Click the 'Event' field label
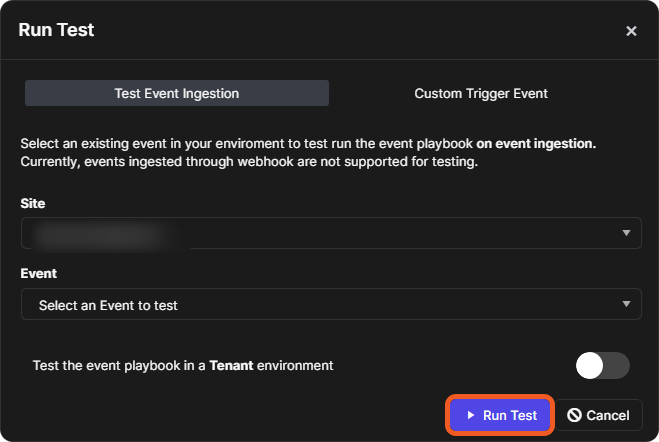The height and width of the screenshot is (442, 659). coord(39,274)
